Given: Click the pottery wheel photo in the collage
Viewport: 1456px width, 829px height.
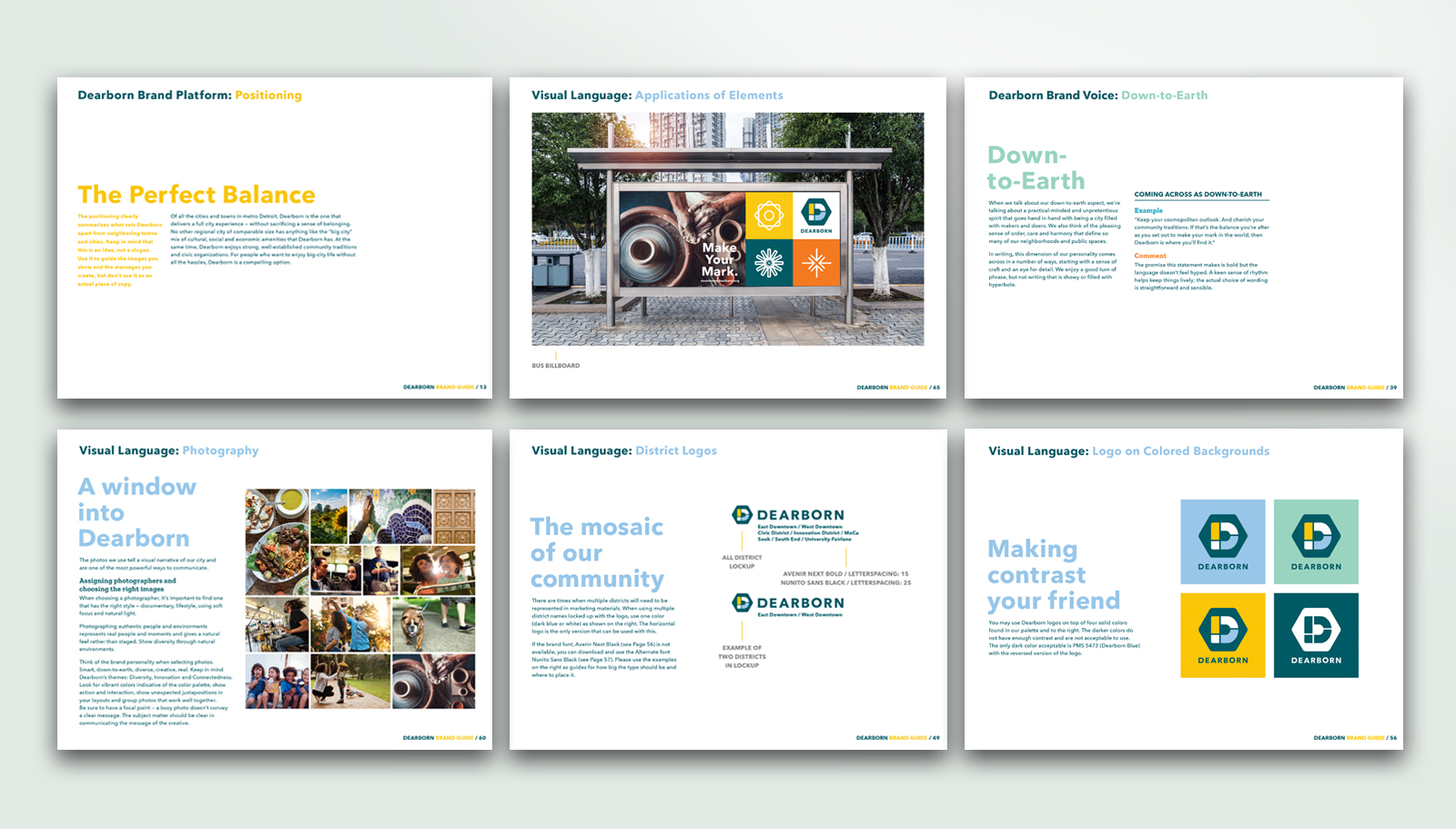Looking at the screenshot, I should [x=433, y=681].
